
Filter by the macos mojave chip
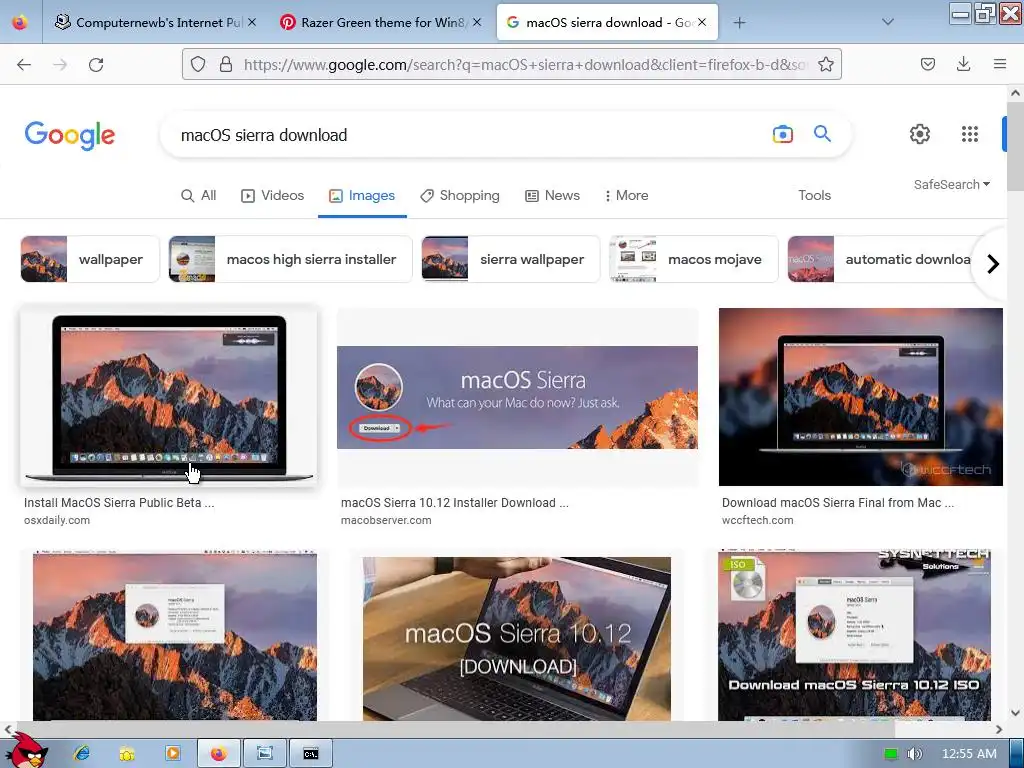point(694,259)
